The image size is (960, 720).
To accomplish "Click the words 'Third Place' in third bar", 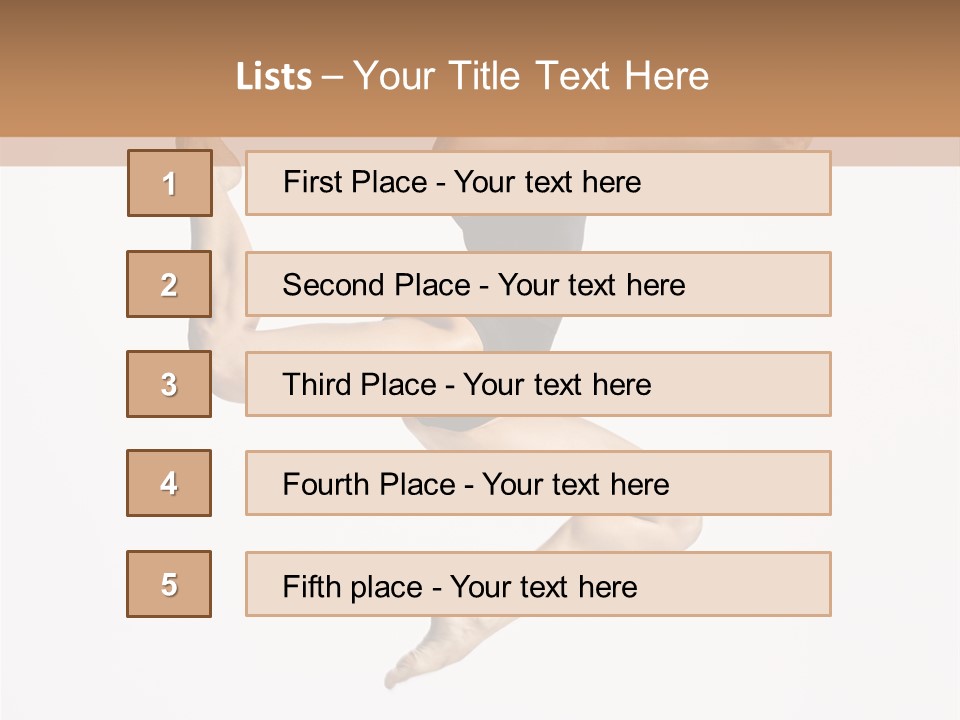I will tap(359, 385).
